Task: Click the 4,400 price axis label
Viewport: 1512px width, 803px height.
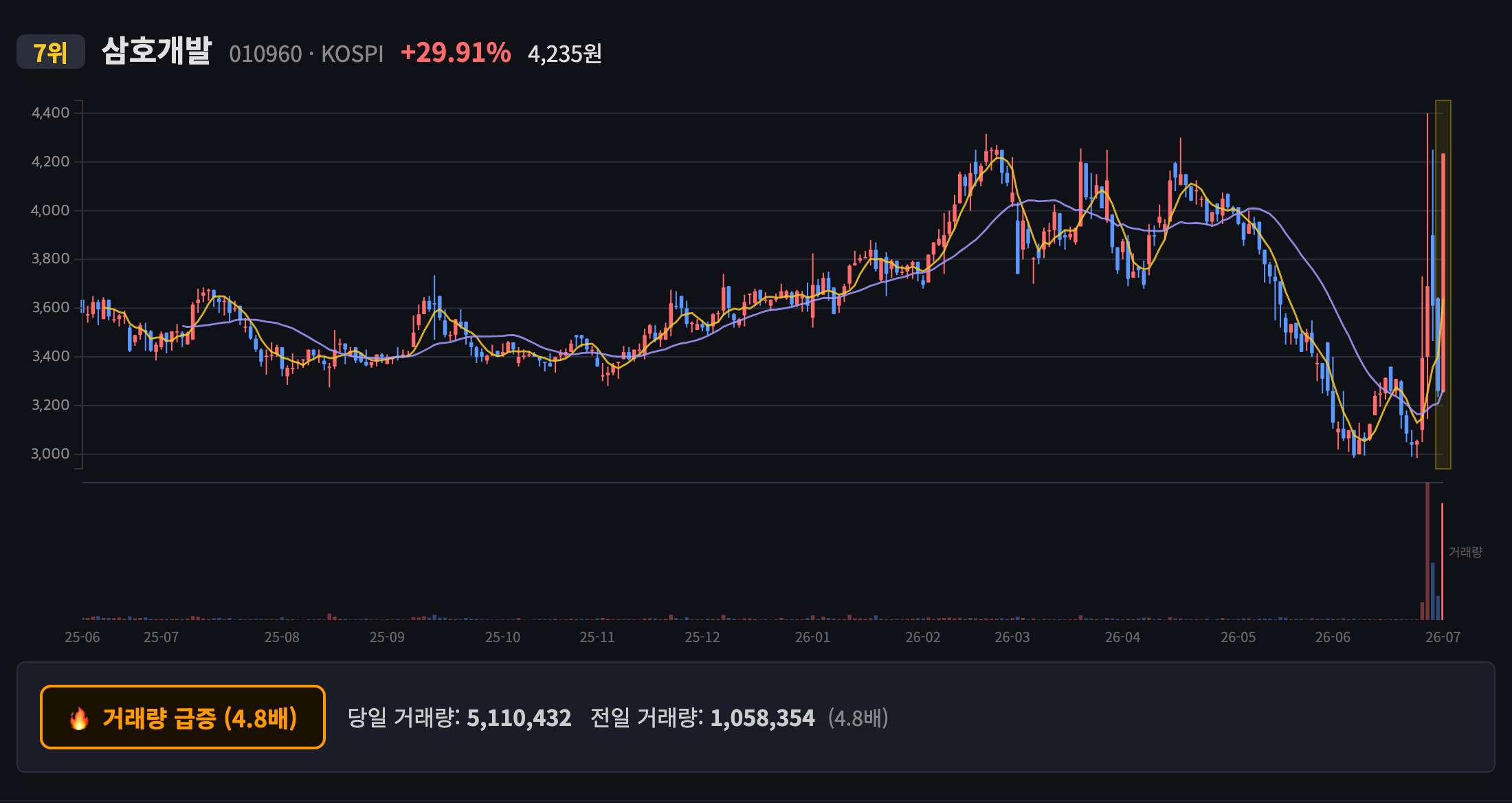Action: 51,113
